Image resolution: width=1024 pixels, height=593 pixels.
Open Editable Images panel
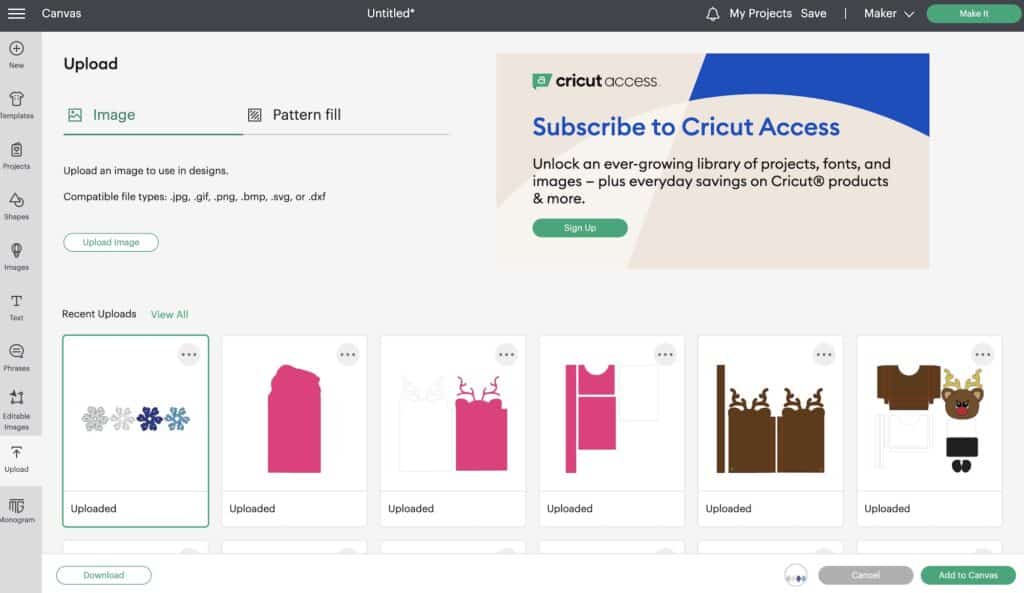coord(16,410)
